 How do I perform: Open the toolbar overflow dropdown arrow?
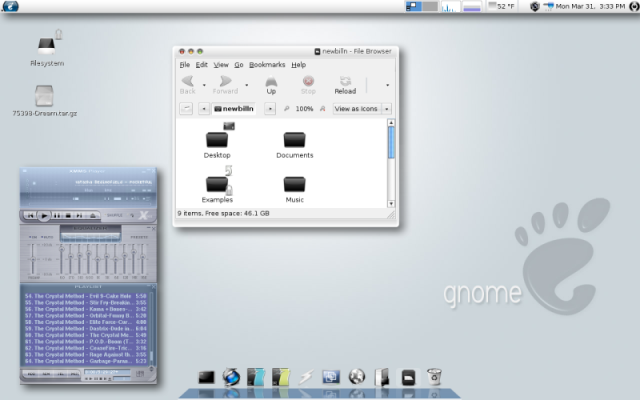(x=387, y=85)
